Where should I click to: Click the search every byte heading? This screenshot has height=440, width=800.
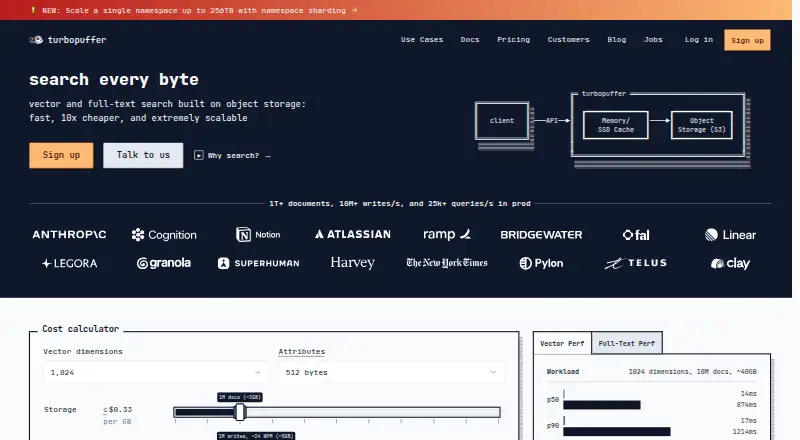click(x=114, y=80)
